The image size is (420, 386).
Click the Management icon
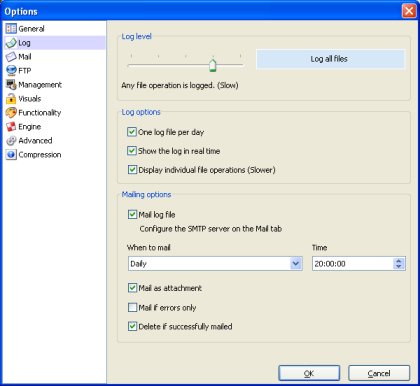pos(11,85)
